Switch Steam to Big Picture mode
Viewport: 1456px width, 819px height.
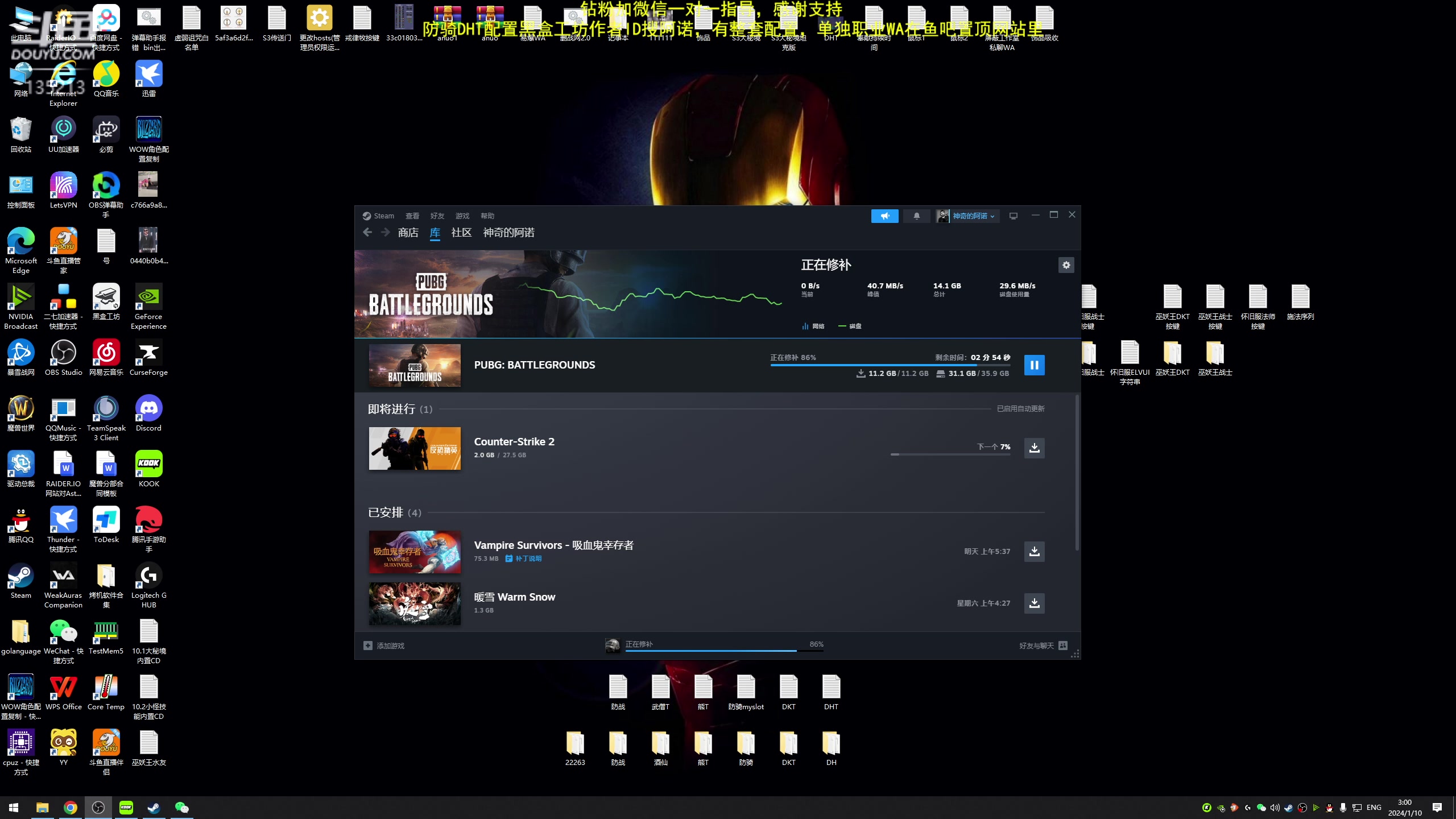point(1013,216)
